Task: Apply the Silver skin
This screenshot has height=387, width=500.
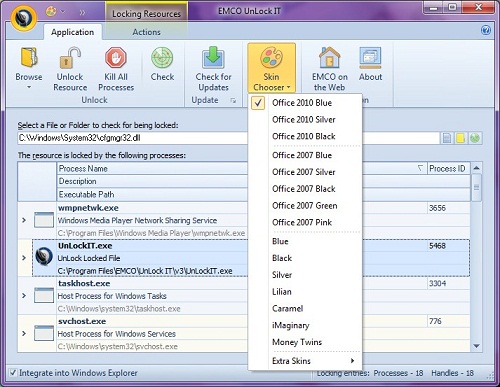Action: tap(305, 275)
